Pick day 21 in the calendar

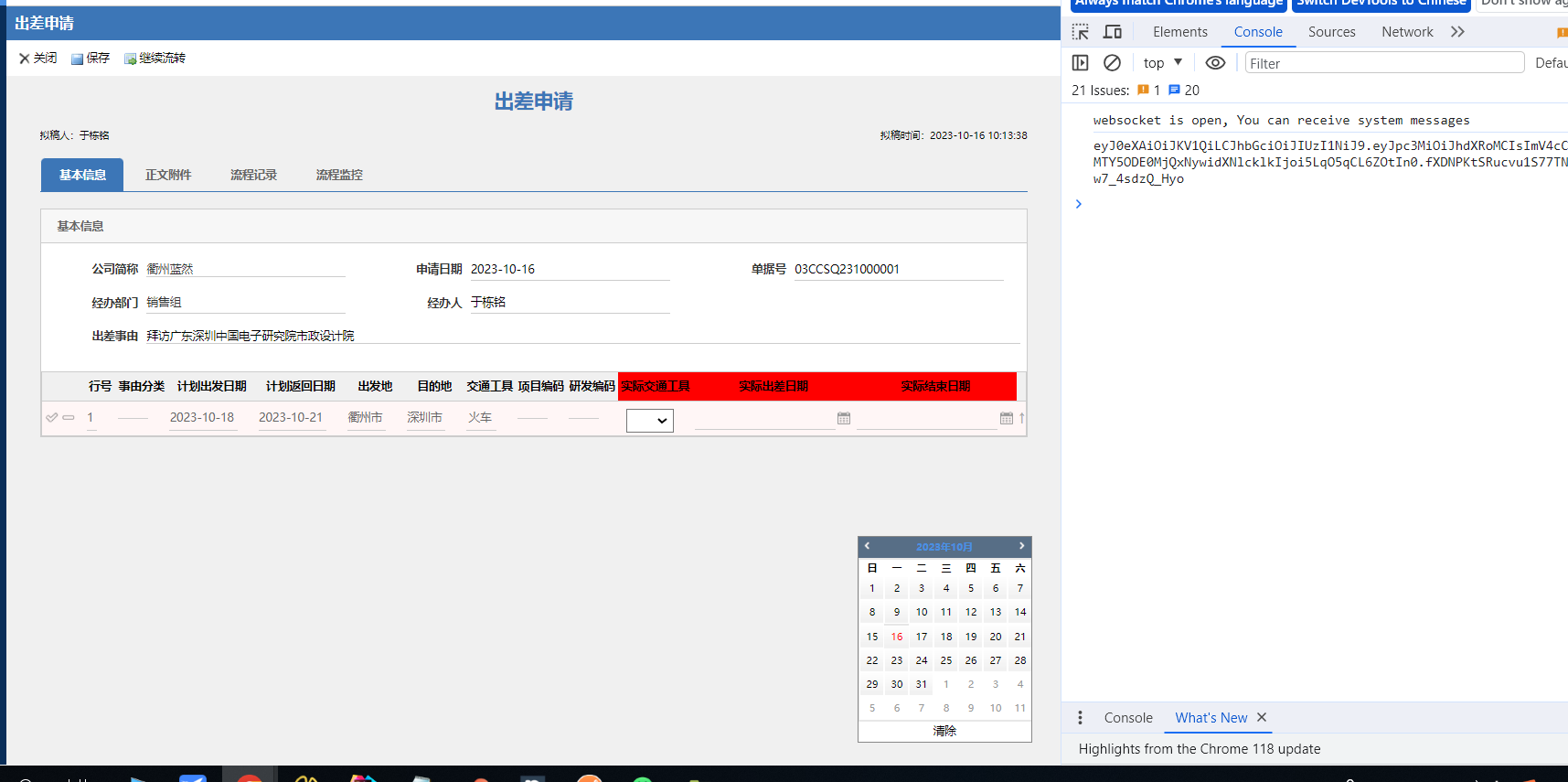click(1020, 637)
